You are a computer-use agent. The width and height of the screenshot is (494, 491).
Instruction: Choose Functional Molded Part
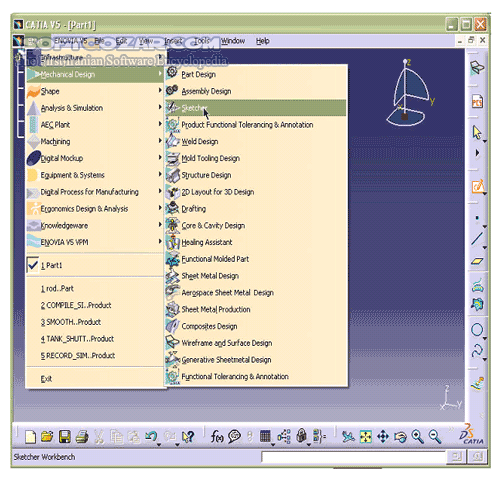256,259
